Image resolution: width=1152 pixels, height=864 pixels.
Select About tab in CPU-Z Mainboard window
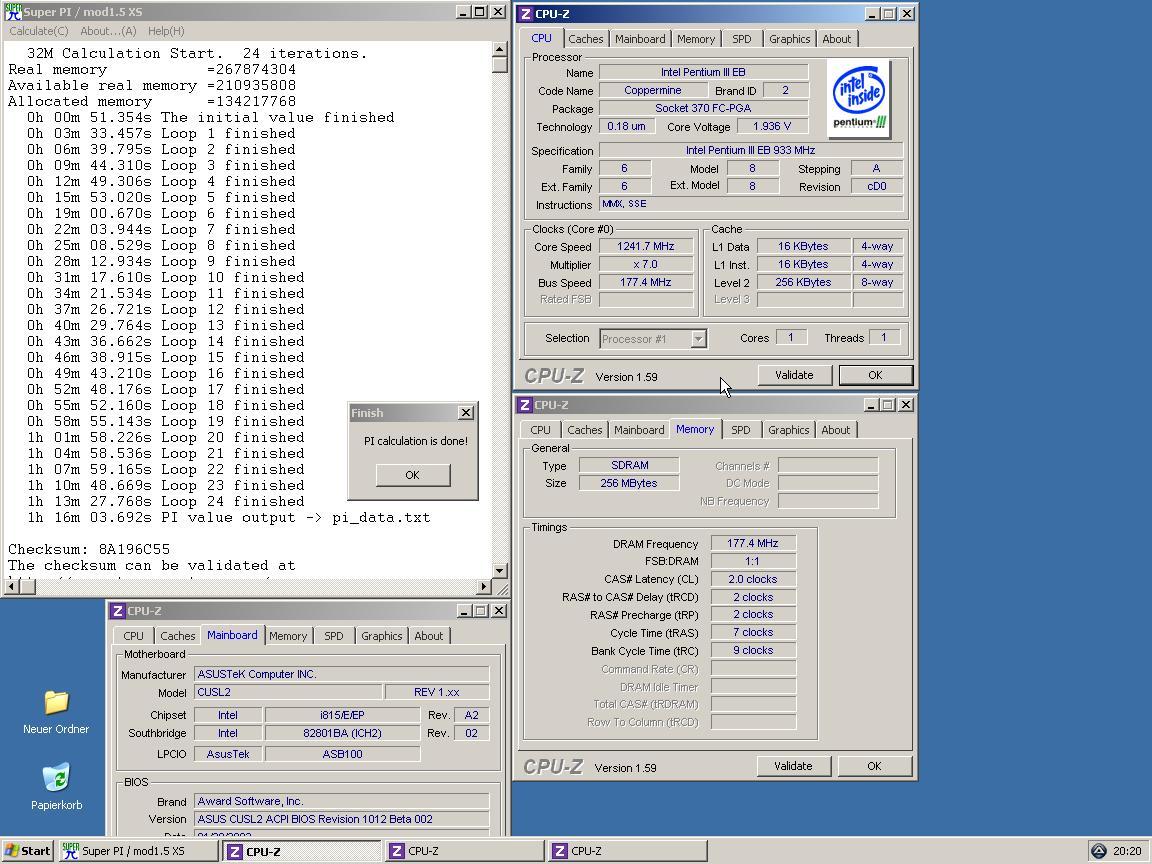pos(429,636)
